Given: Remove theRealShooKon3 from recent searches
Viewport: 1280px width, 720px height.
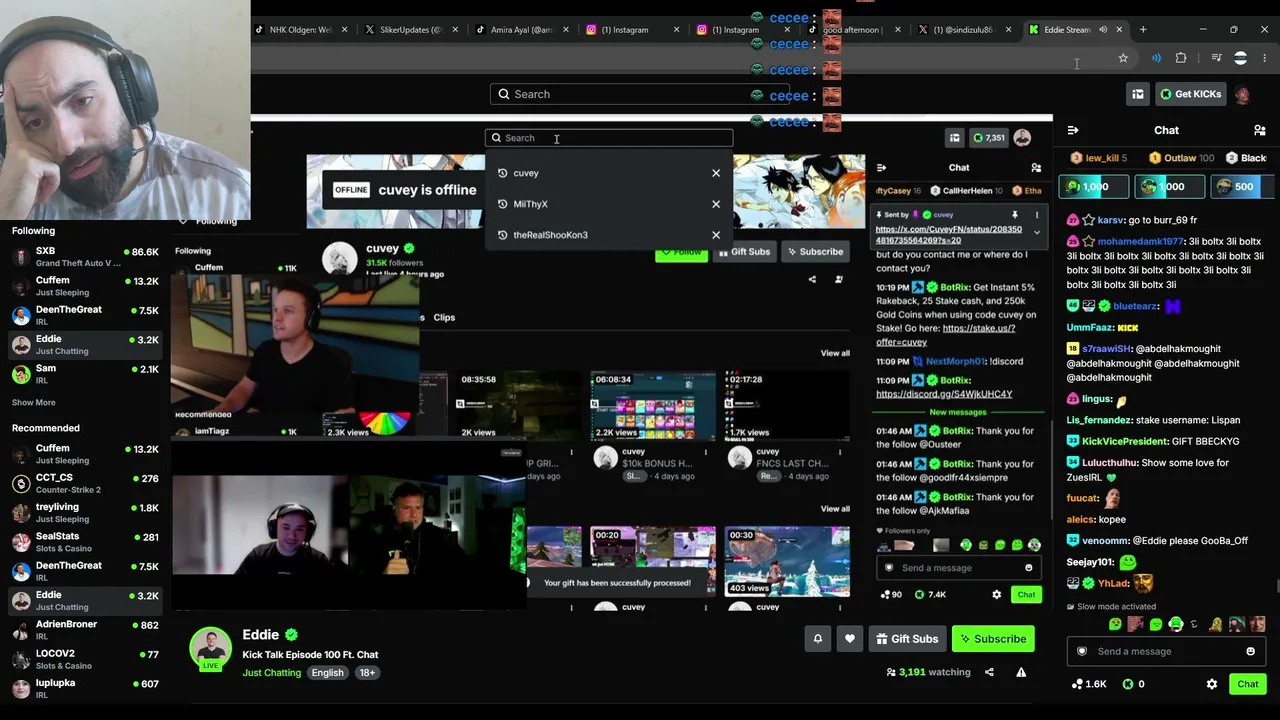Looking at the screenshot, I should (716, 235).
